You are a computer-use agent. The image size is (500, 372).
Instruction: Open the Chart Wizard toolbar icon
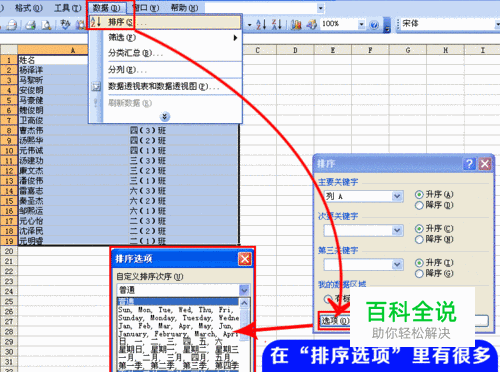coord(296,24)
